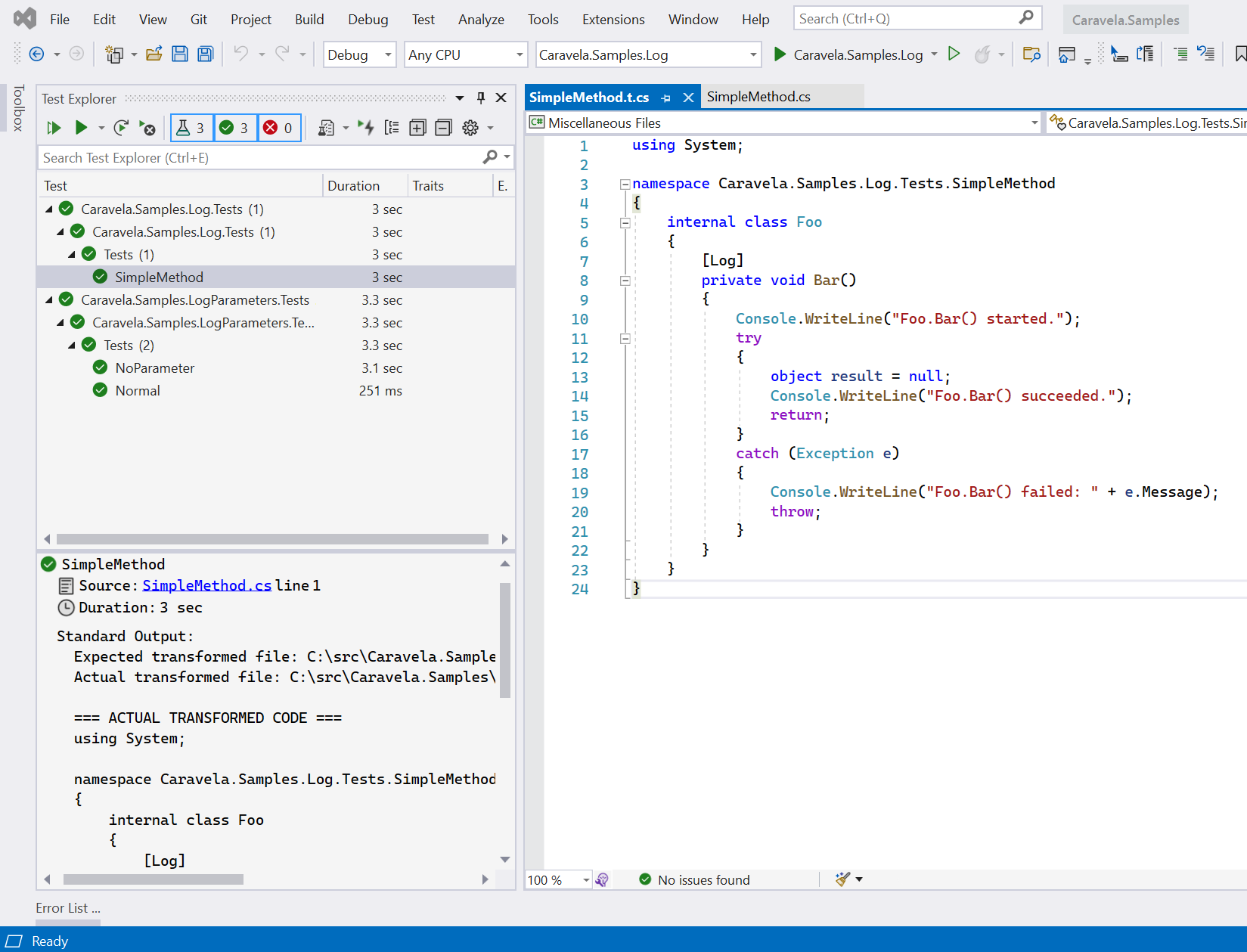Start Without Debugging using hollow green arrow
1247x952 pixels.
pos(954,54)
